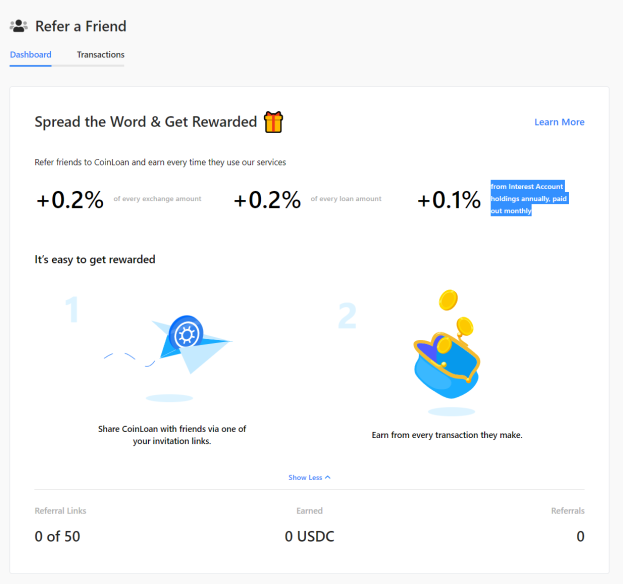Image resolution: width=623 pixels, height=584 pixels.
Task: Click the Spread the Word & Get Rewarded heading
Action: tap(146, 122)
